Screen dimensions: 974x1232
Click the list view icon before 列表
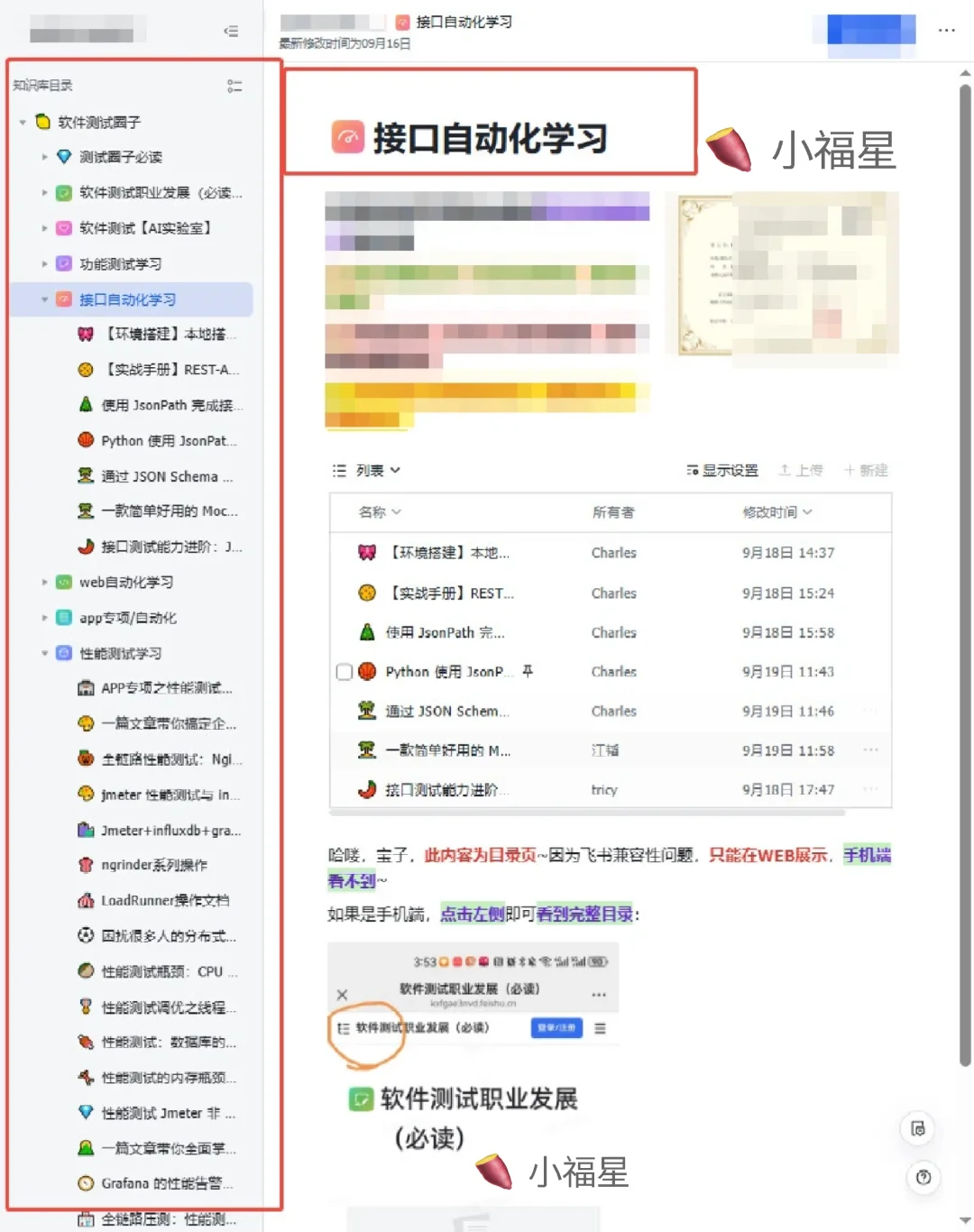click(338, 470)
